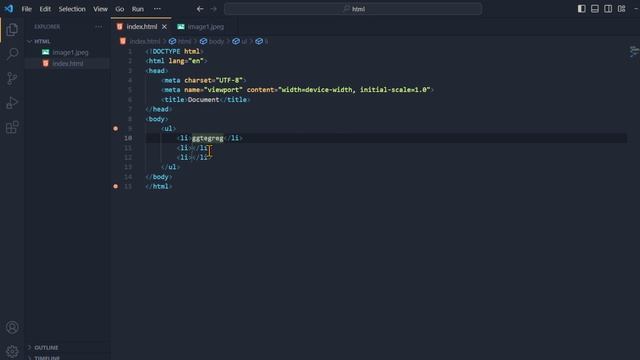Open Run and Debug view
The width and height of the screenshot is (640, 360).
pos(12,102)
